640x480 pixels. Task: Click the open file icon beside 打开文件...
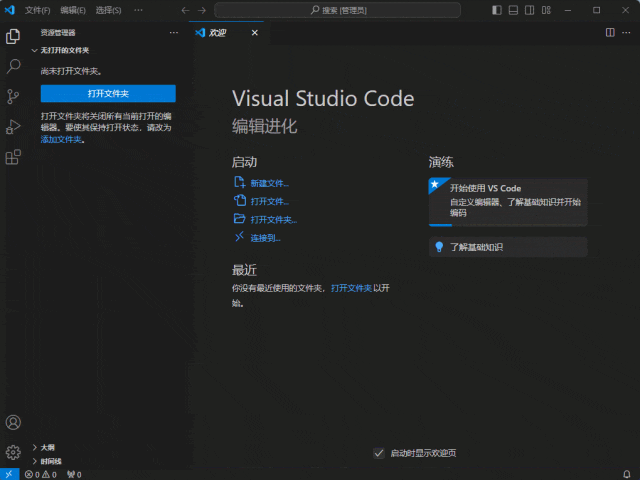(x=240, y=200)
